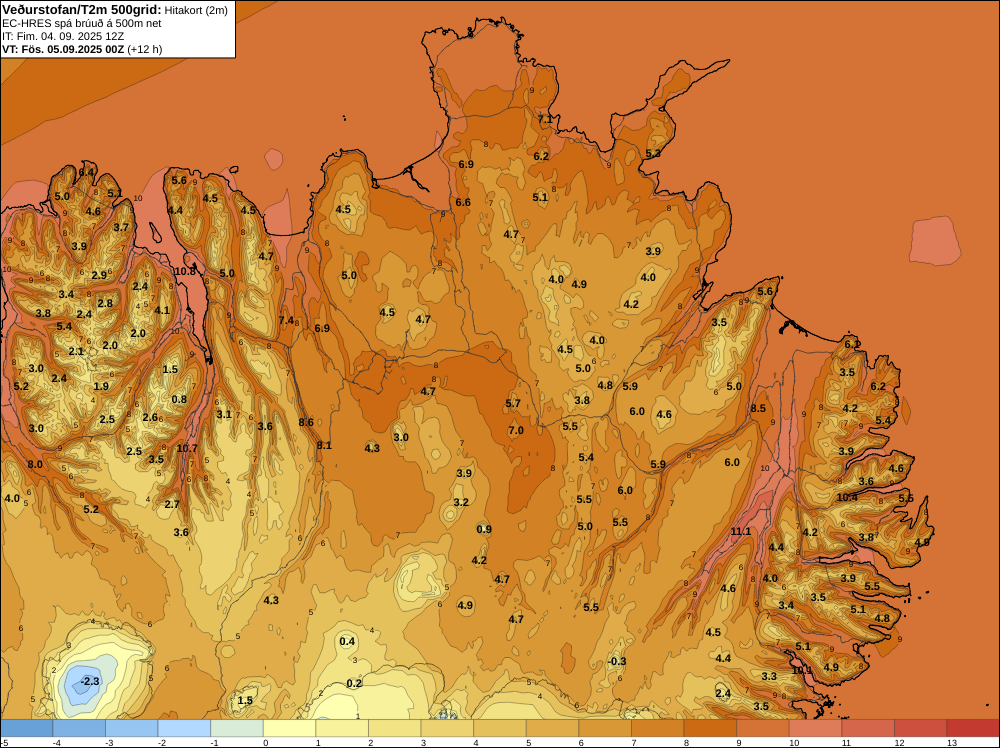The width and height of the screenshot is (1000, 748).
Task: Click the 3.2 temperature value
Action: (x=461, y=502)
